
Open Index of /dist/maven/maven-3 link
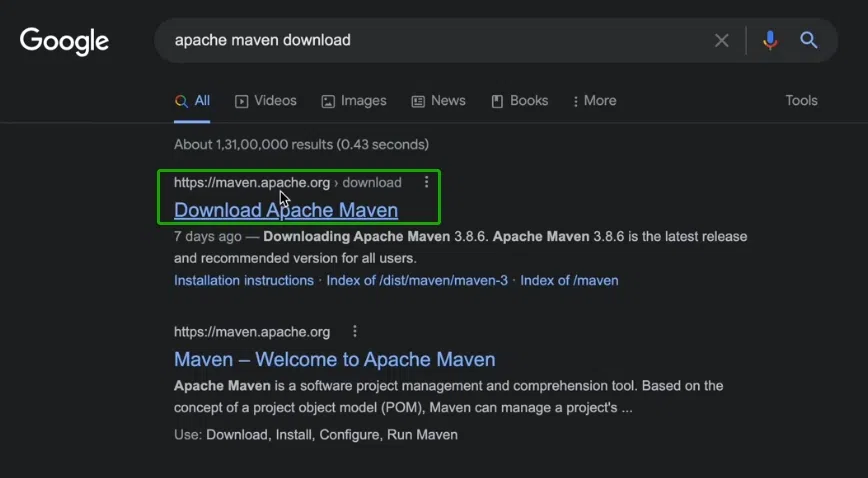(417, 280)
